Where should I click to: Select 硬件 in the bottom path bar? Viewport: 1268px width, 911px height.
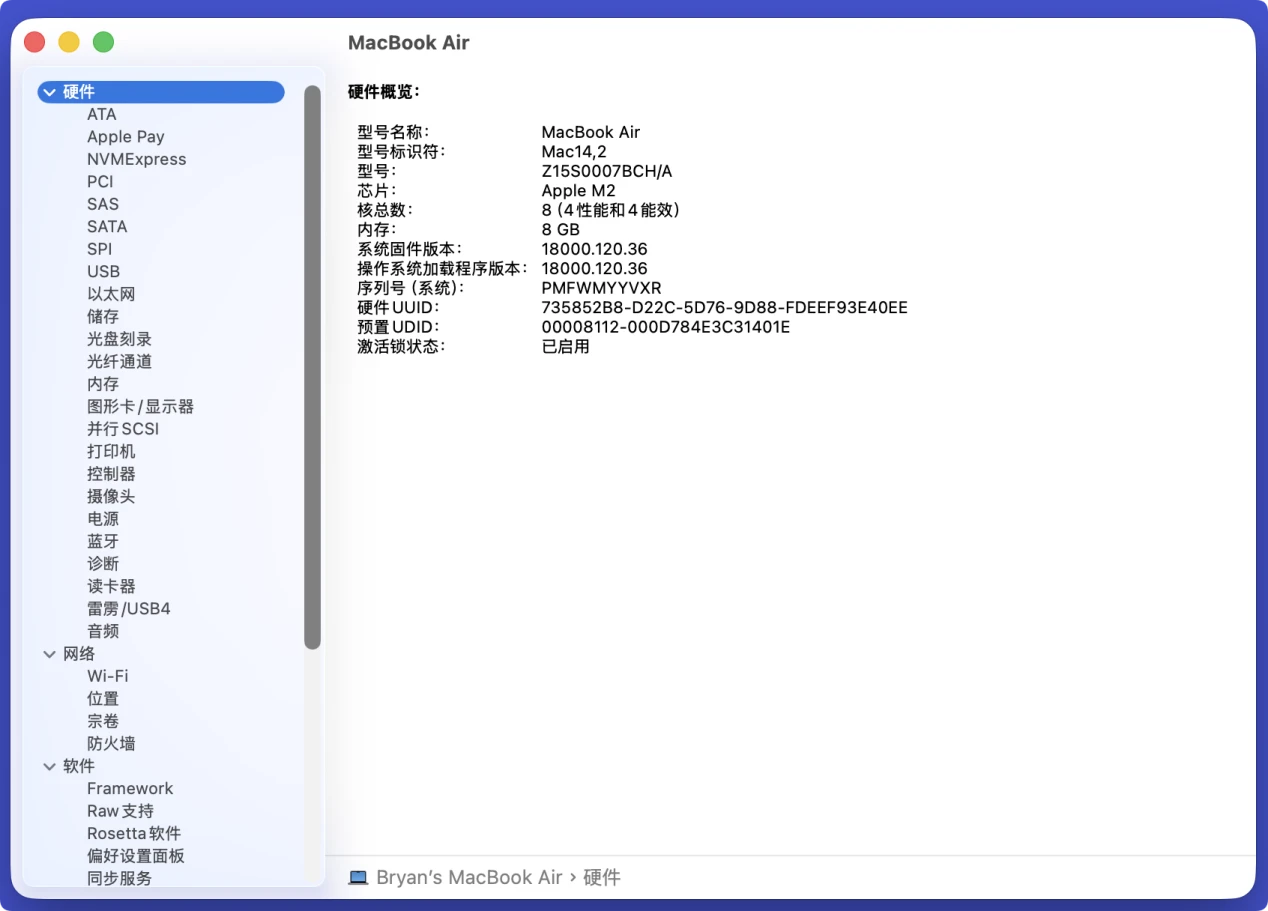pos(602,877)
